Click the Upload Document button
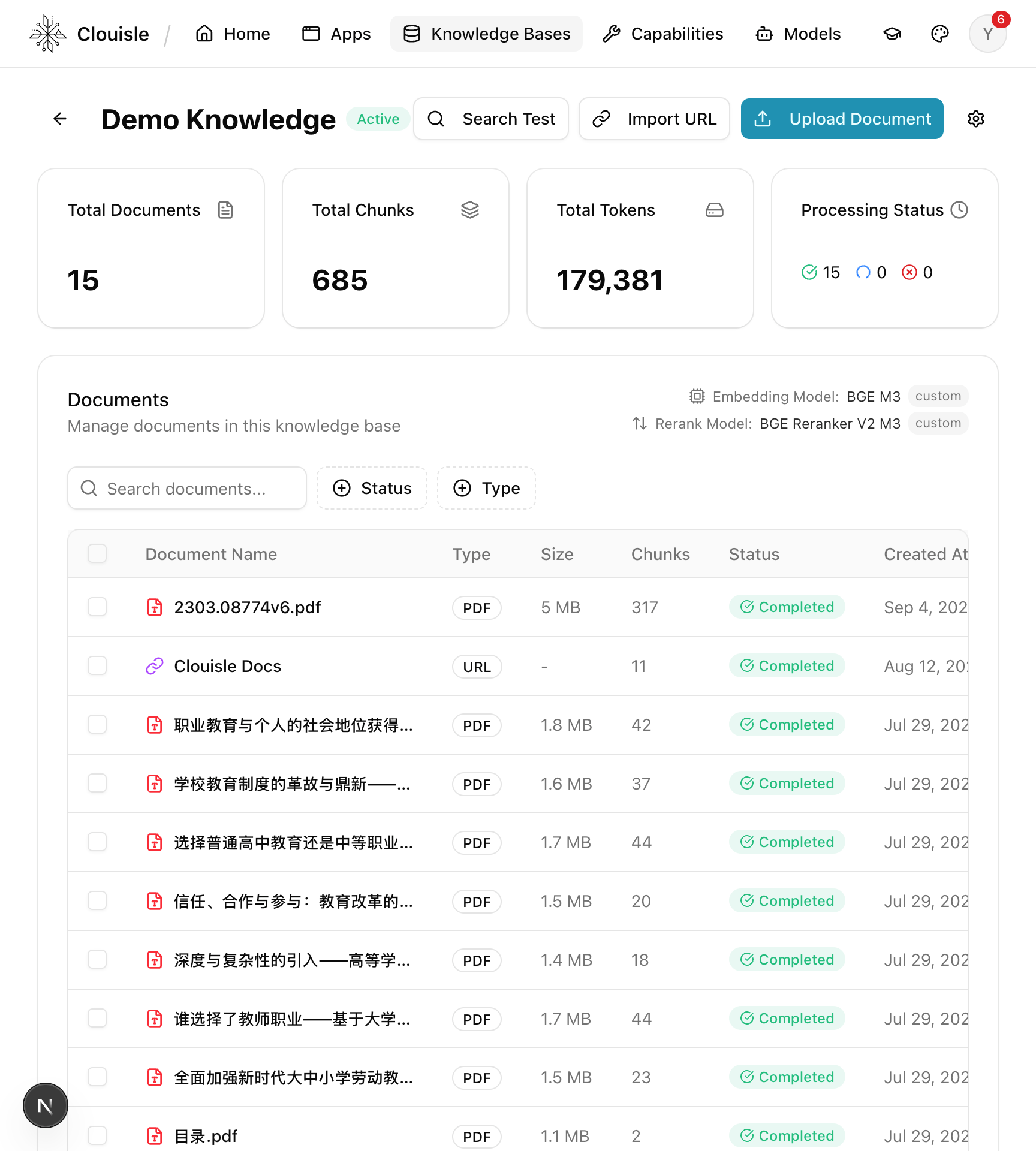This screenshot has width=1036, height=1151. point(842,119)
